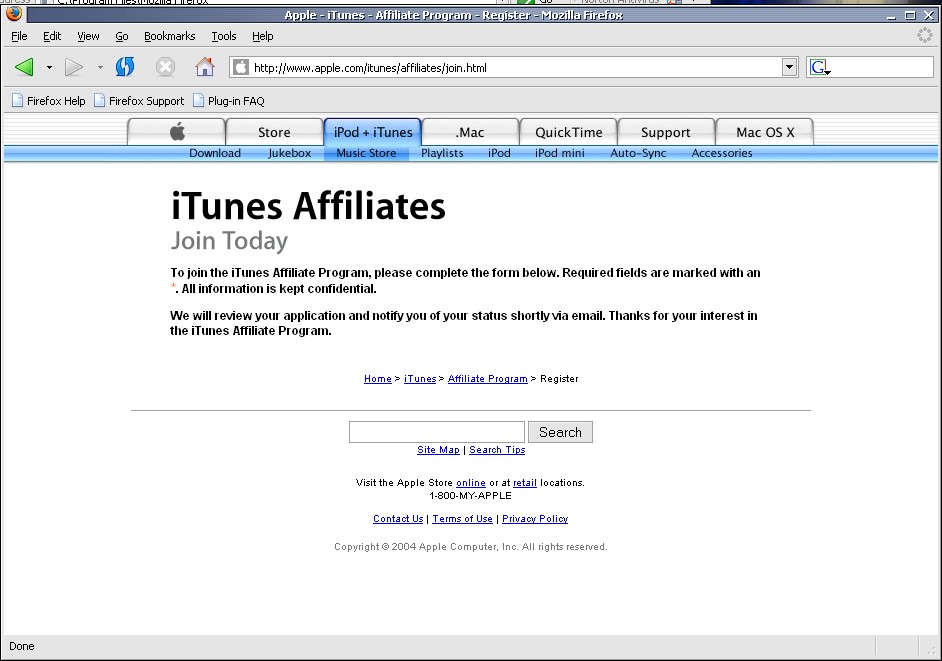Open the Plug-in FAQ bookmark
This screenshot has width=942, height=661.
pos(229,101)
